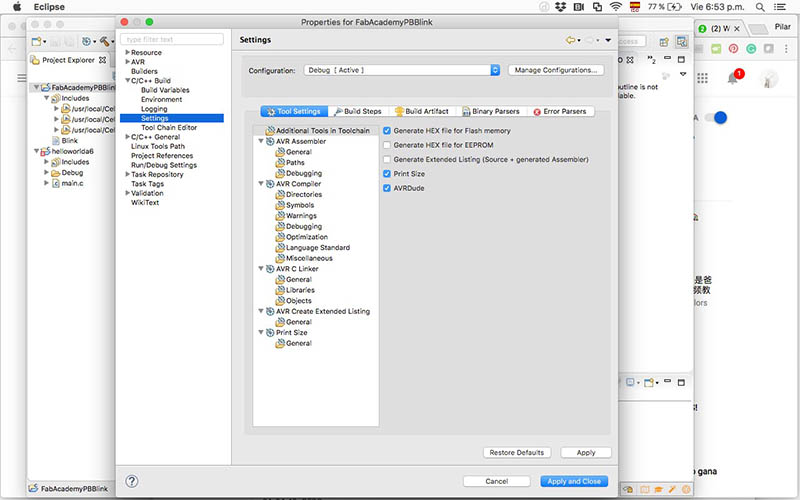Expand the AVR category in properties tree
The width and height of the screenshot is (800, 500).
tap(128, 62)
